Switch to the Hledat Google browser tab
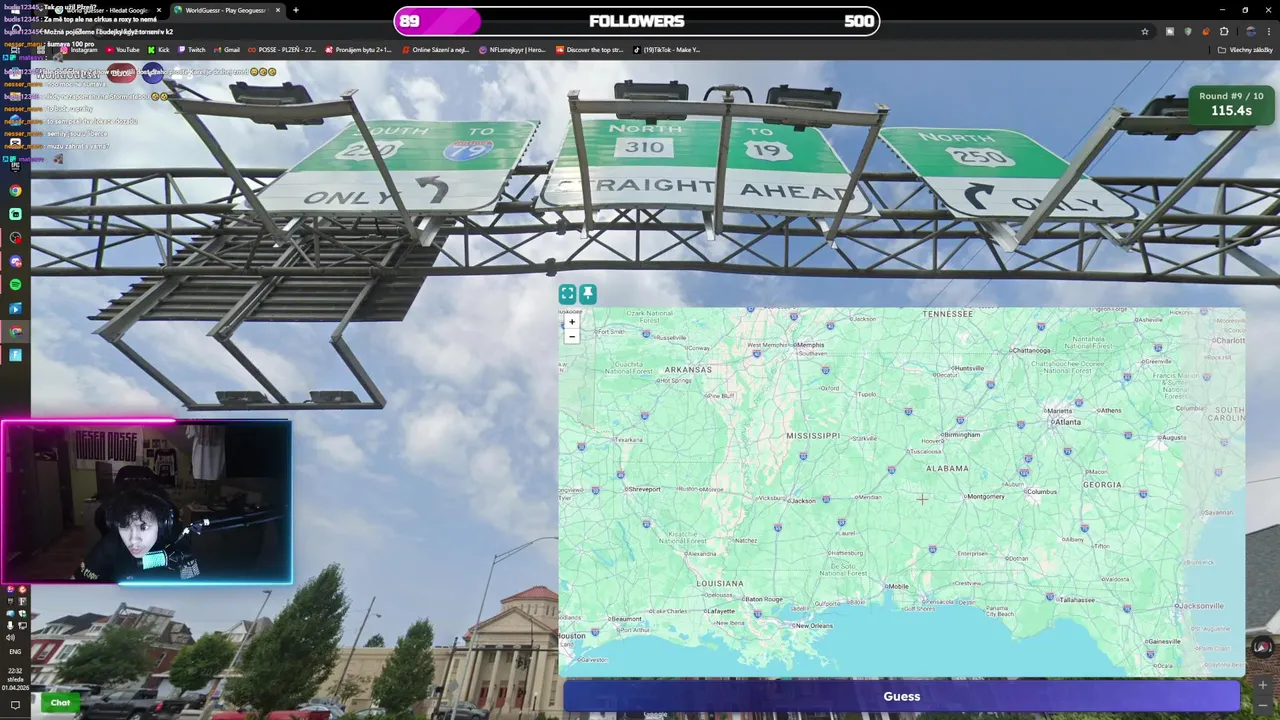 (110, 10)
